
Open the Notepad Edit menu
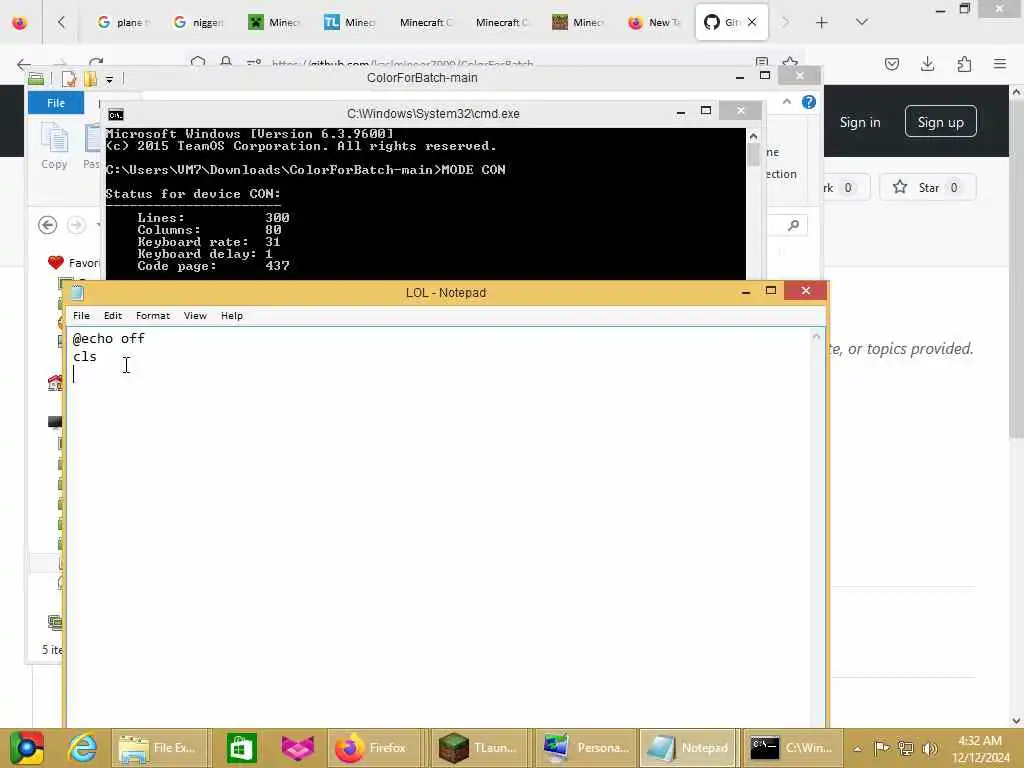pyautogui.click(x=113, y=315)
